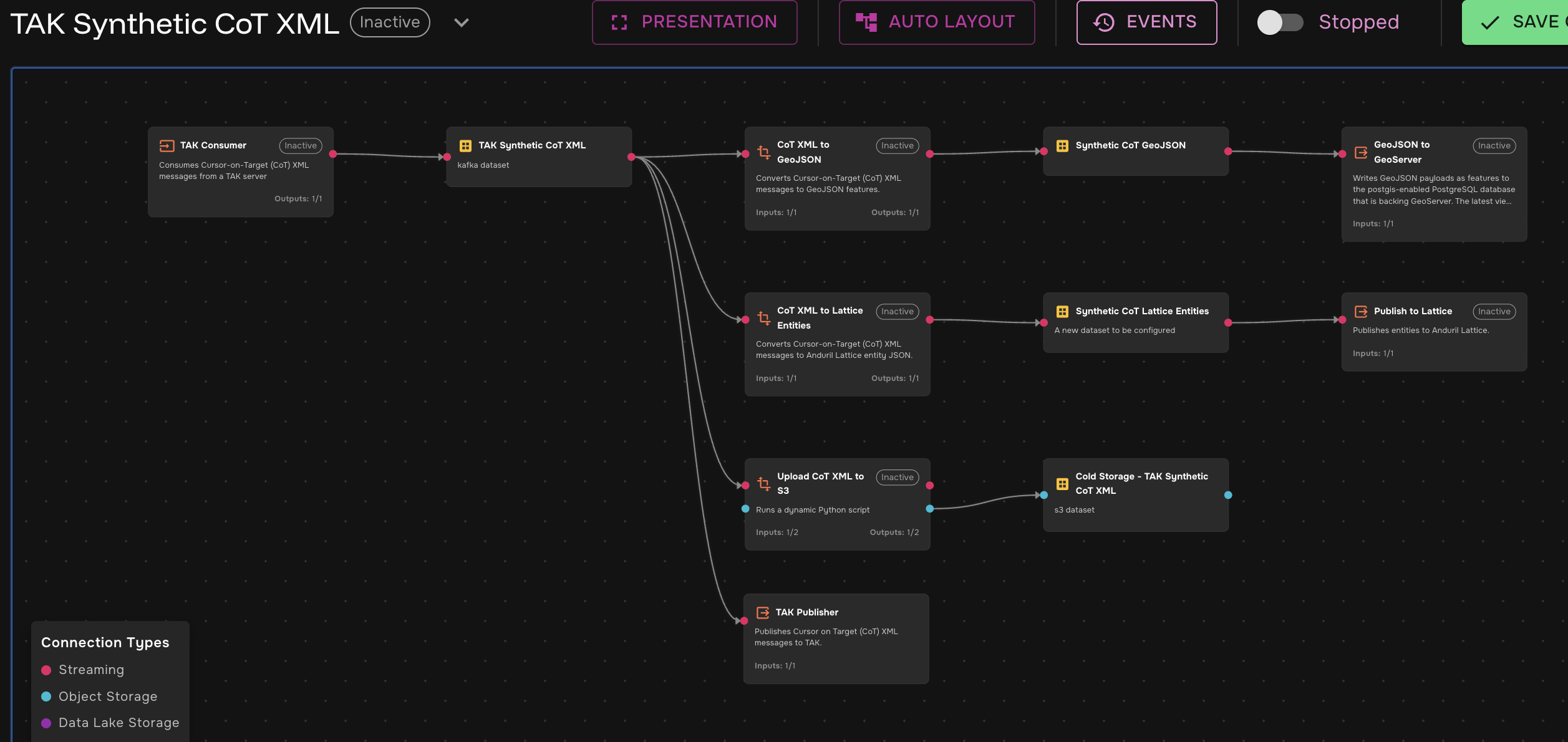The height and width of the screenshot is (742, 1568).
Task: Click the 'Inputs: 1/2' label on Upload node
Action: [777, 532]
